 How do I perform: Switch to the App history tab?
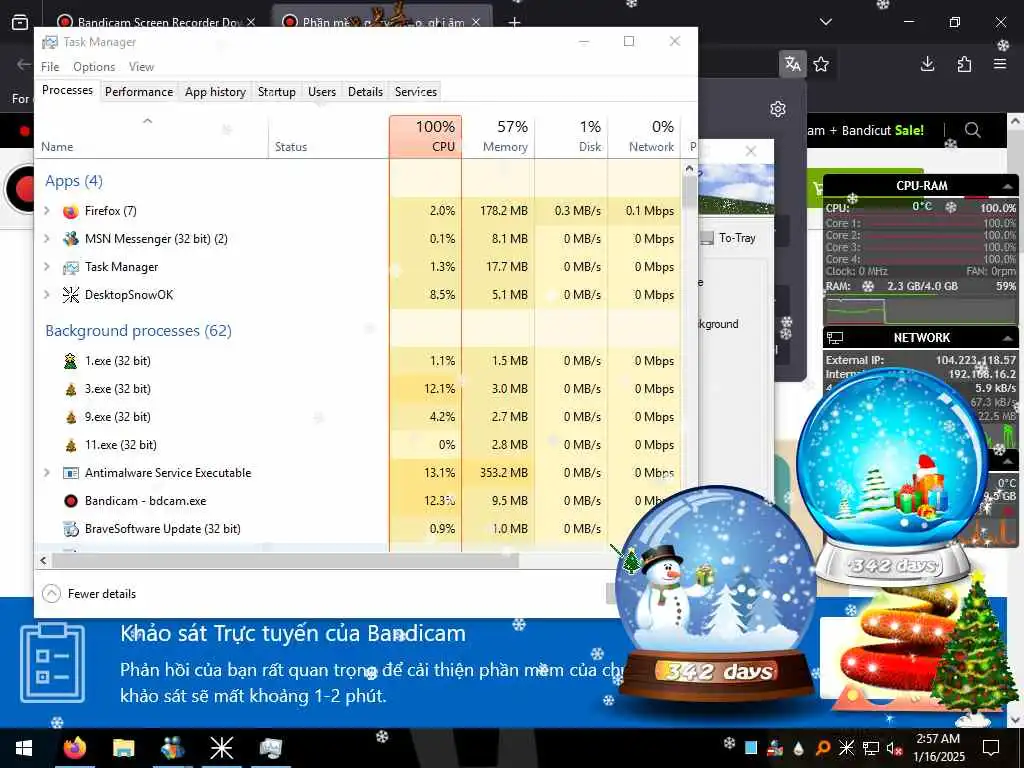tap(215, 91)
